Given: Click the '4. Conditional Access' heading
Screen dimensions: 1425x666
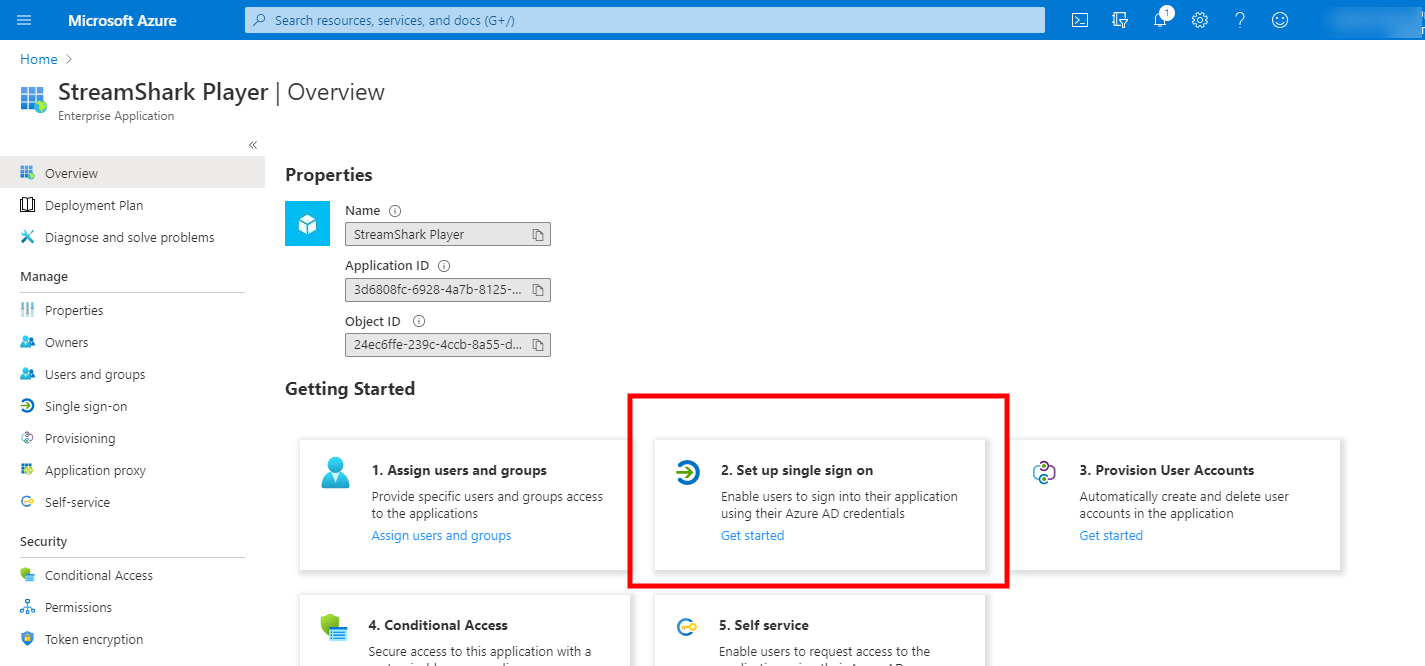Looking at the screenshot, I should click(x=438, y=625).
